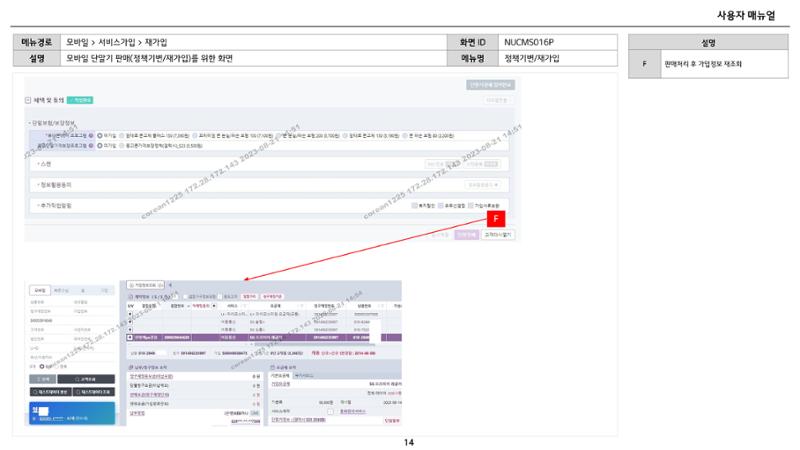The height and width of the screenshot is (450, 800).
Task: Open the 정보활용동의 dropdown
Action: coord(482,185)
